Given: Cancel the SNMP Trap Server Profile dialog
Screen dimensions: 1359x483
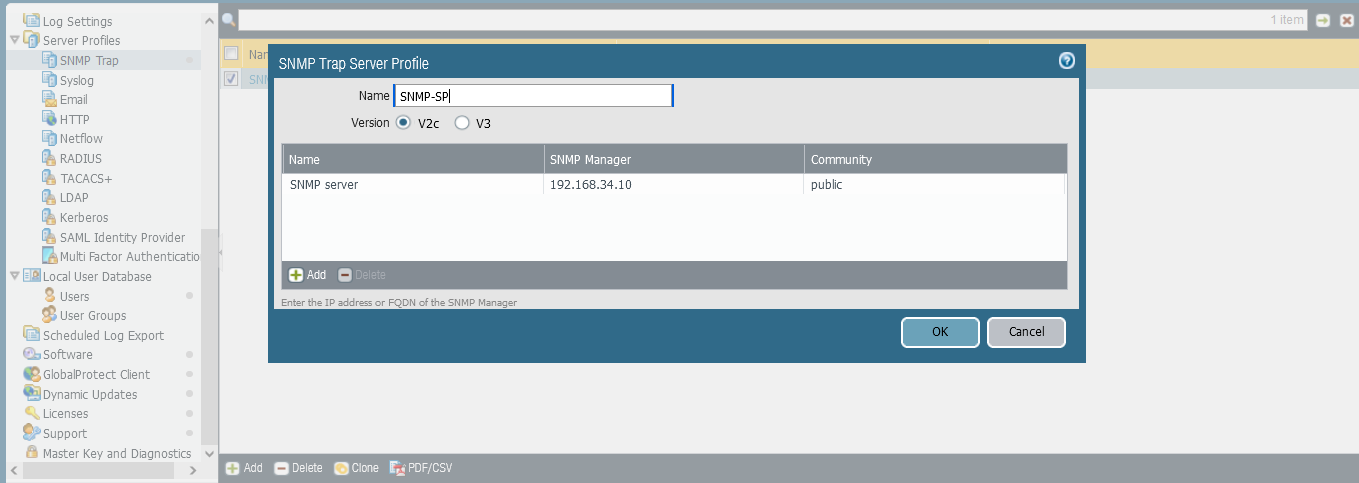Looking at the screenshot, I should 1026,332.
